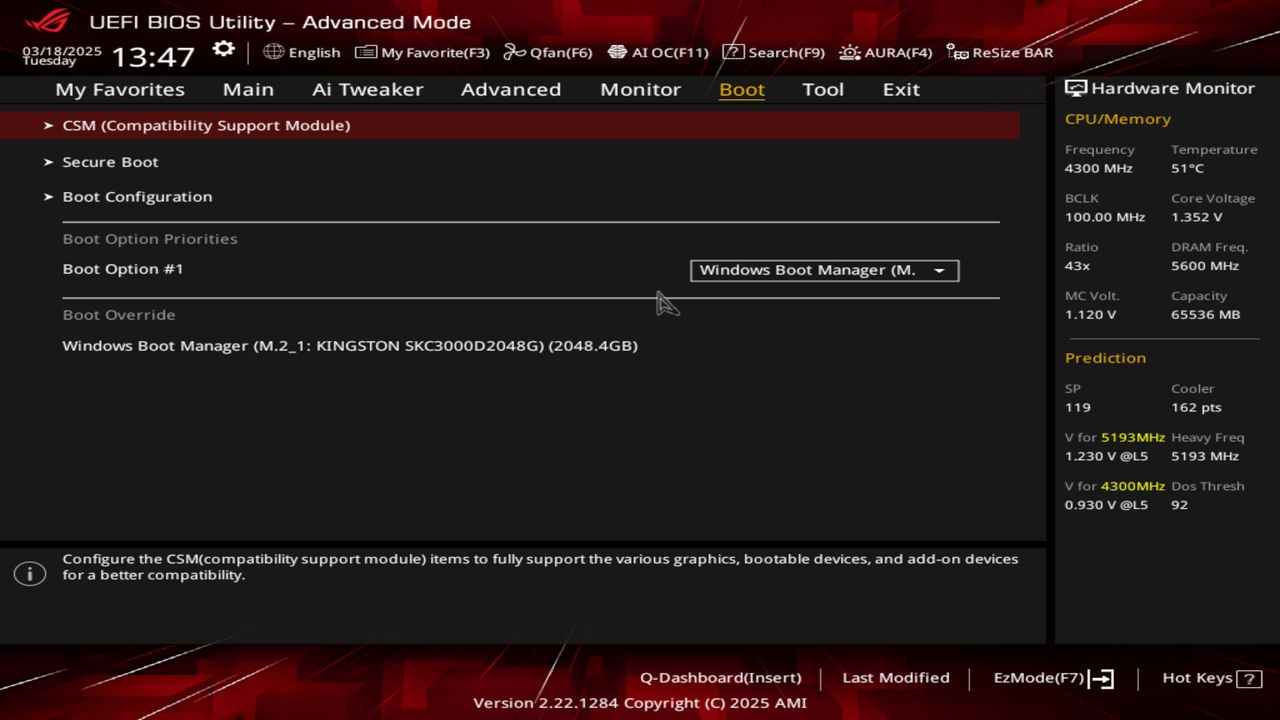The image size is (1280, 720).
Task: Open AURA(F4) lighting options
Action: [x=885, y=52]
